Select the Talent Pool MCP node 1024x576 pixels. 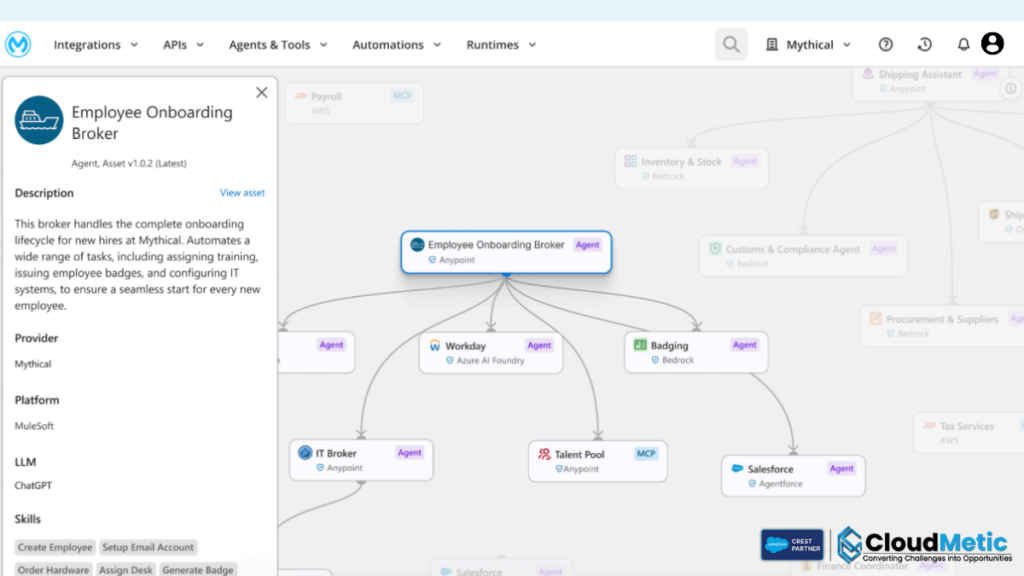pyautogui.click(x=598, y=461)
